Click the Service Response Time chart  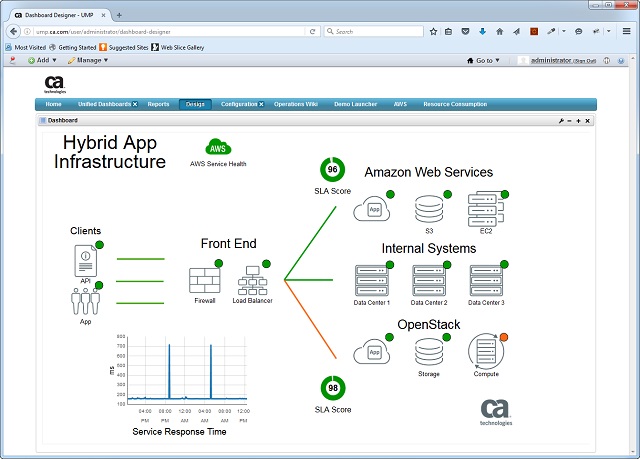click(180, 377)
